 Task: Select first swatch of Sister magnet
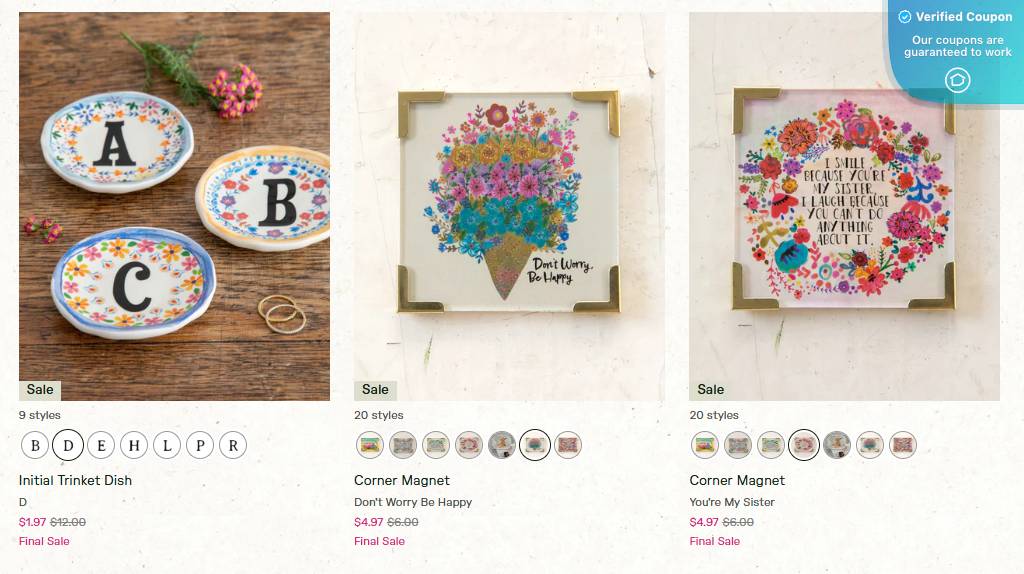coord(705,445)
